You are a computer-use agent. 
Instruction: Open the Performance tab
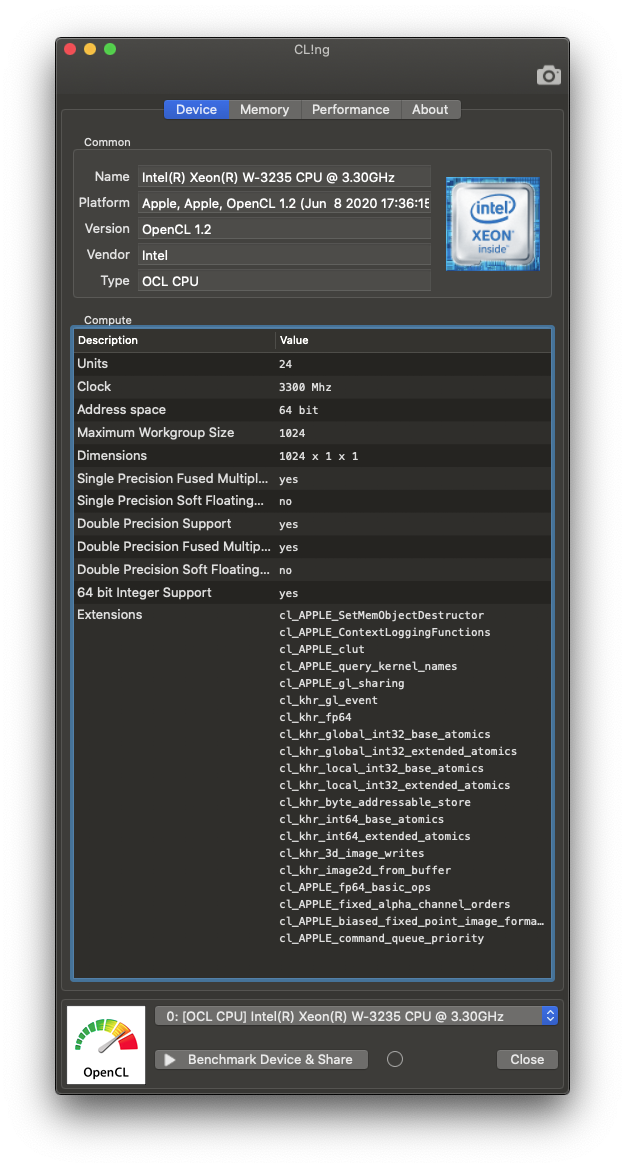coord(351,110)
